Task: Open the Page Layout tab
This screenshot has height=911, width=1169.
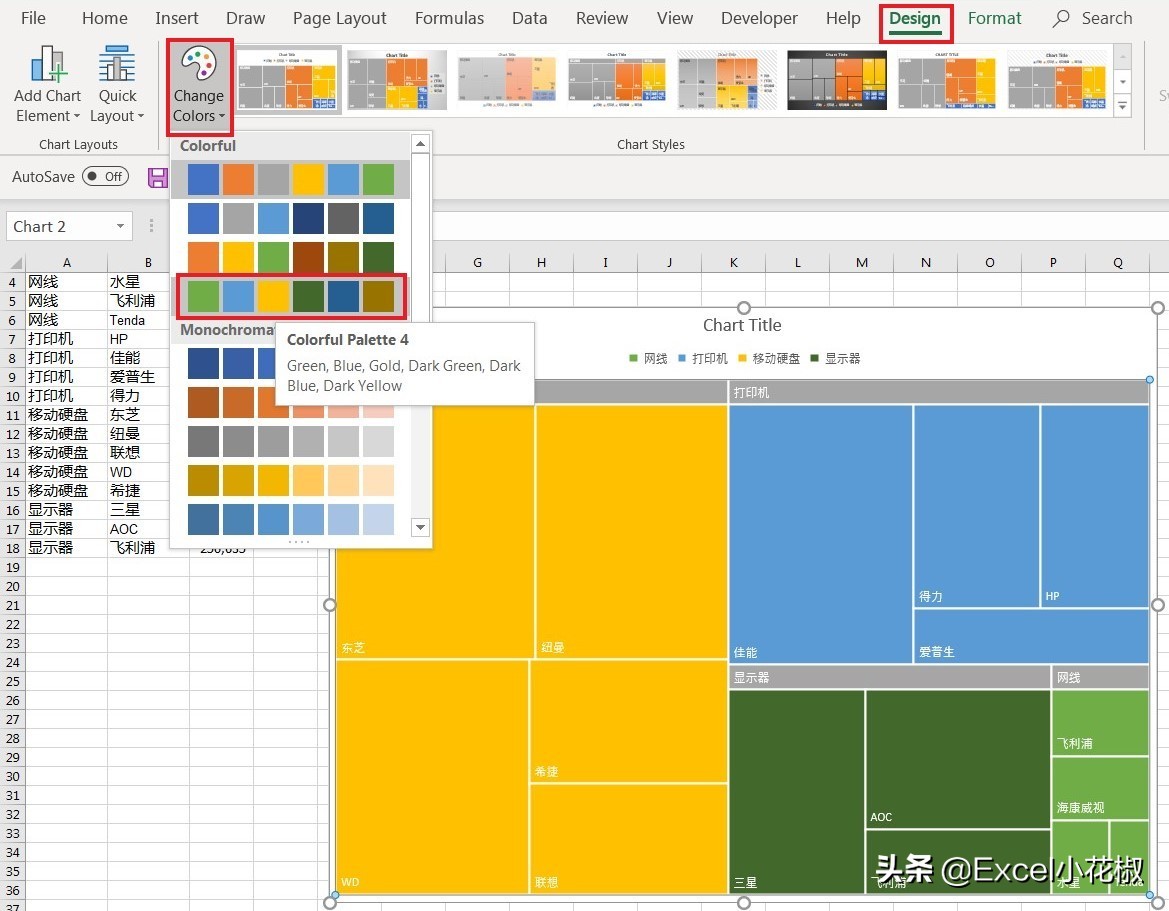Action: coord(339,19)
